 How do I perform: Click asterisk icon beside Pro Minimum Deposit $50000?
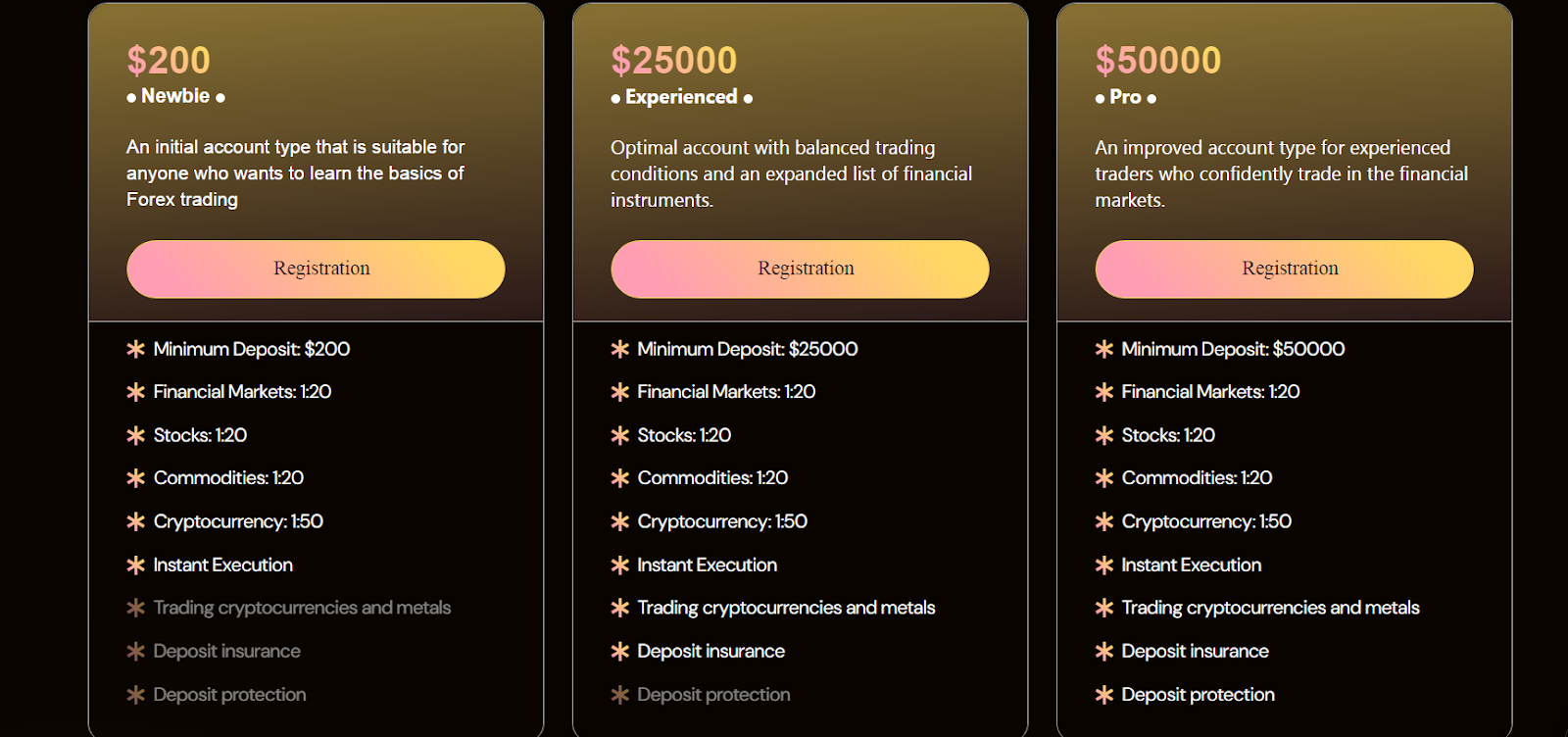[1103, 349]
